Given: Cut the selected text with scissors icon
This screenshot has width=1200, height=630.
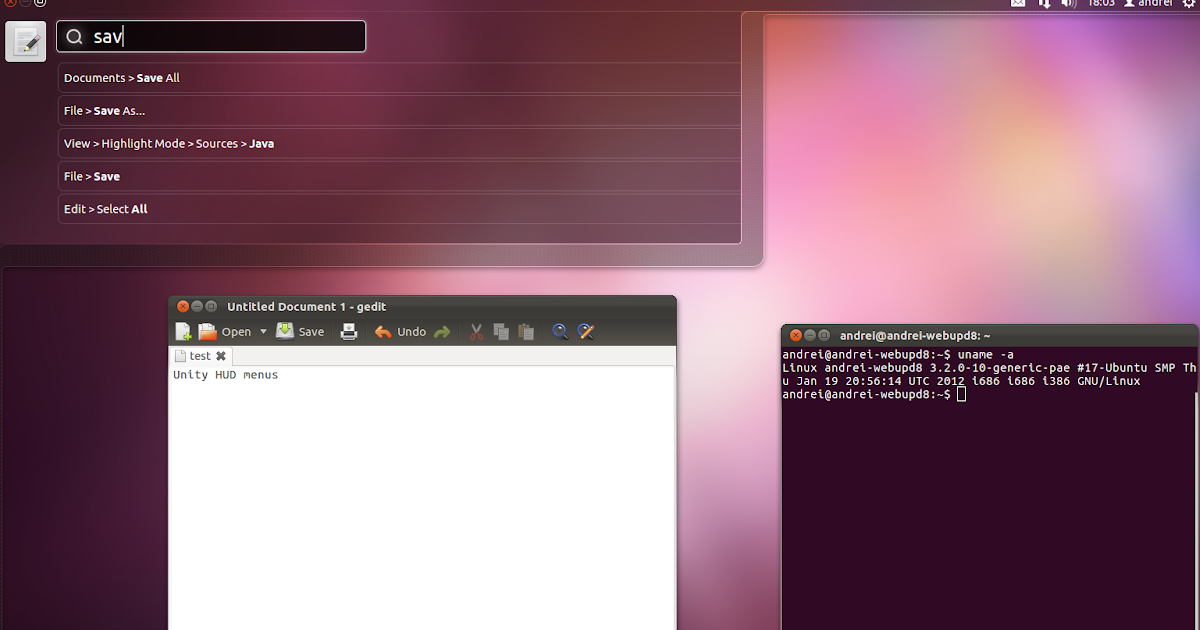Looking at the screenshot, I should click(x=476, y=331).
